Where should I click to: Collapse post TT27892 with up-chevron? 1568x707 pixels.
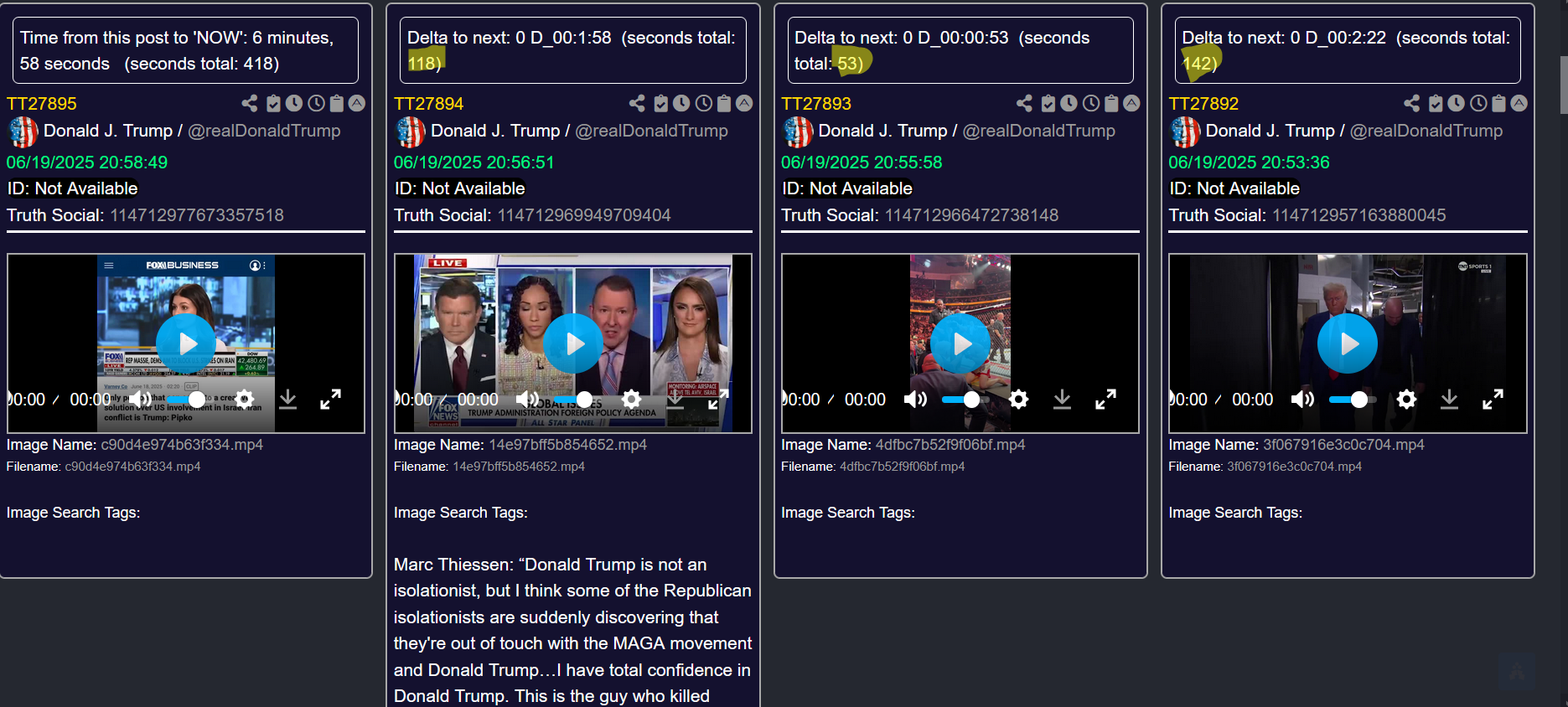1519,103
